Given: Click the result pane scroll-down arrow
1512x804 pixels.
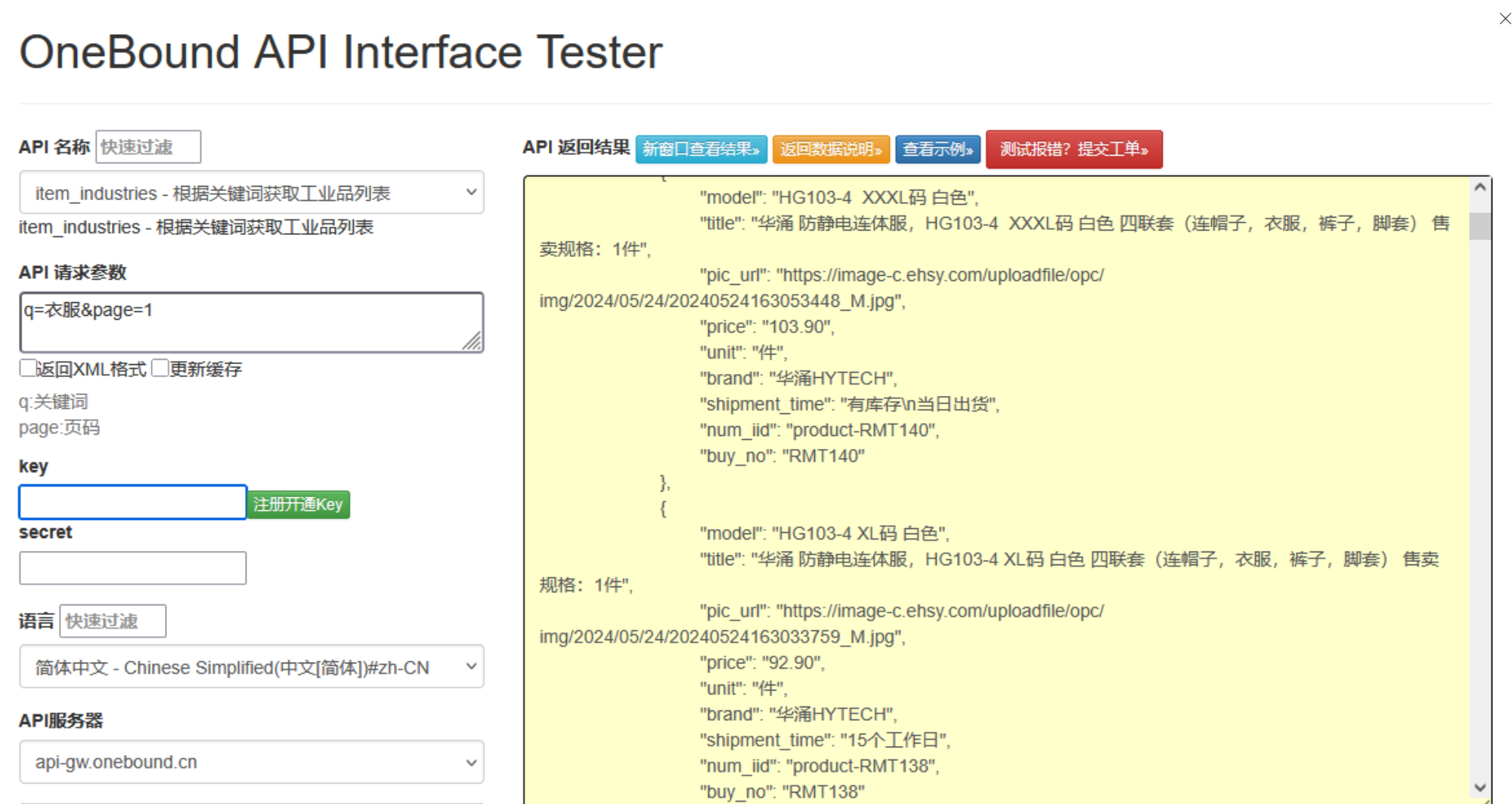Looking at the screenshot, I should click(x=1480, y=788).
